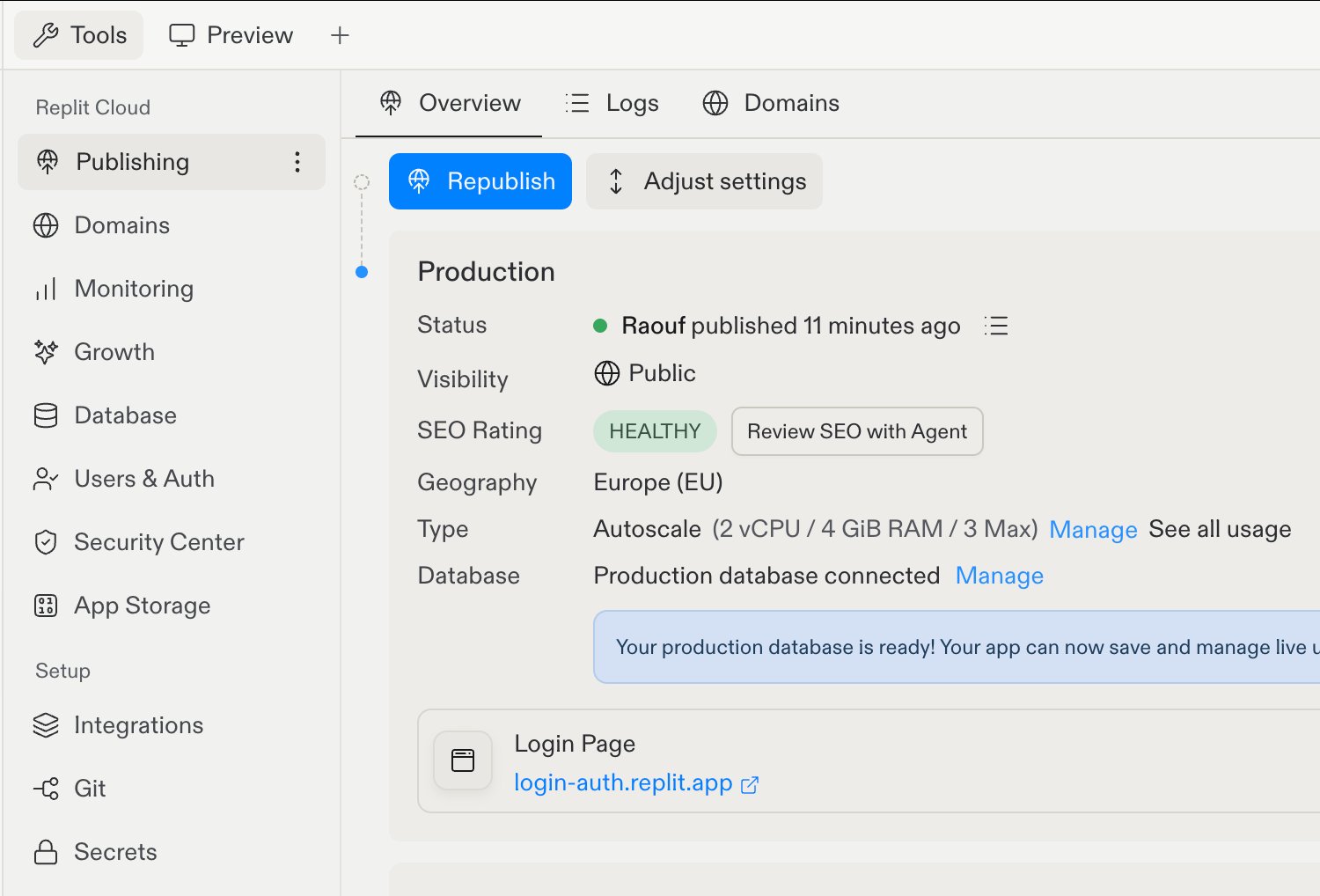The width and height of the screenshot is (1320, 896).
Task: Open Users & Auth settings
Action: point(172,479)
